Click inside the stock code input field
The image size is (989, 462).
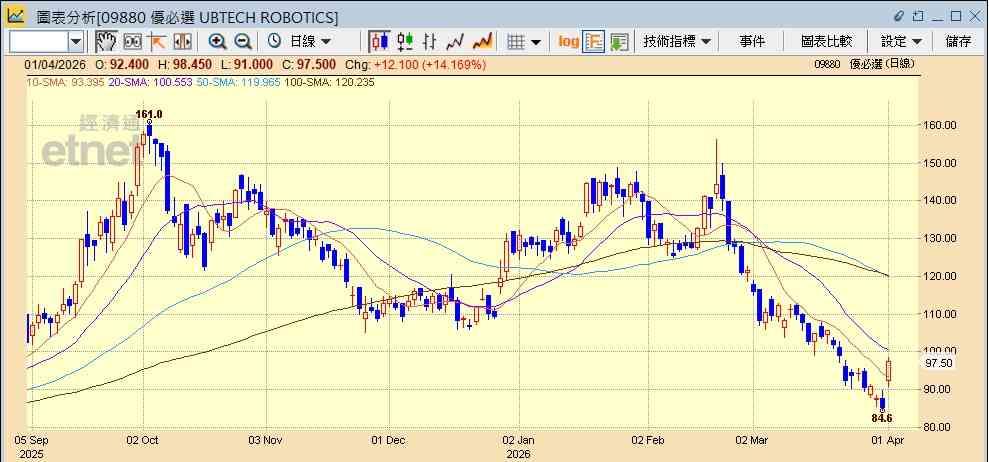39,42
